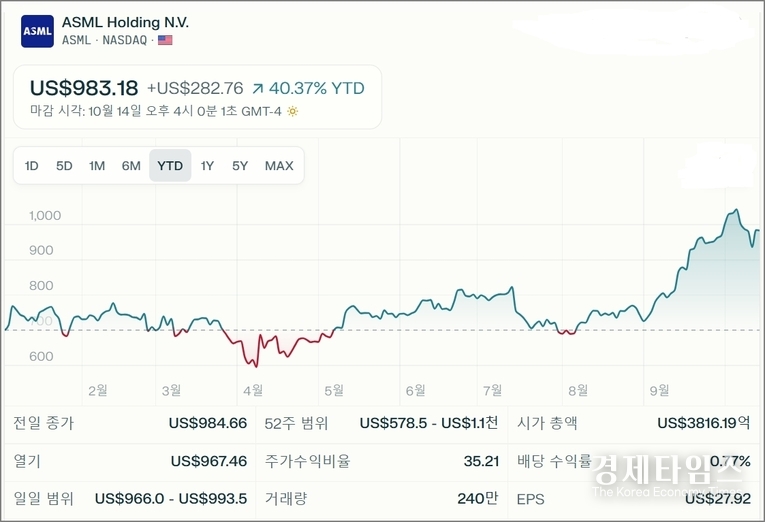Image resolution: width=765 pixels, height=522 pixels.
Task: Show the 1M chart period
Action: [97, 166]
